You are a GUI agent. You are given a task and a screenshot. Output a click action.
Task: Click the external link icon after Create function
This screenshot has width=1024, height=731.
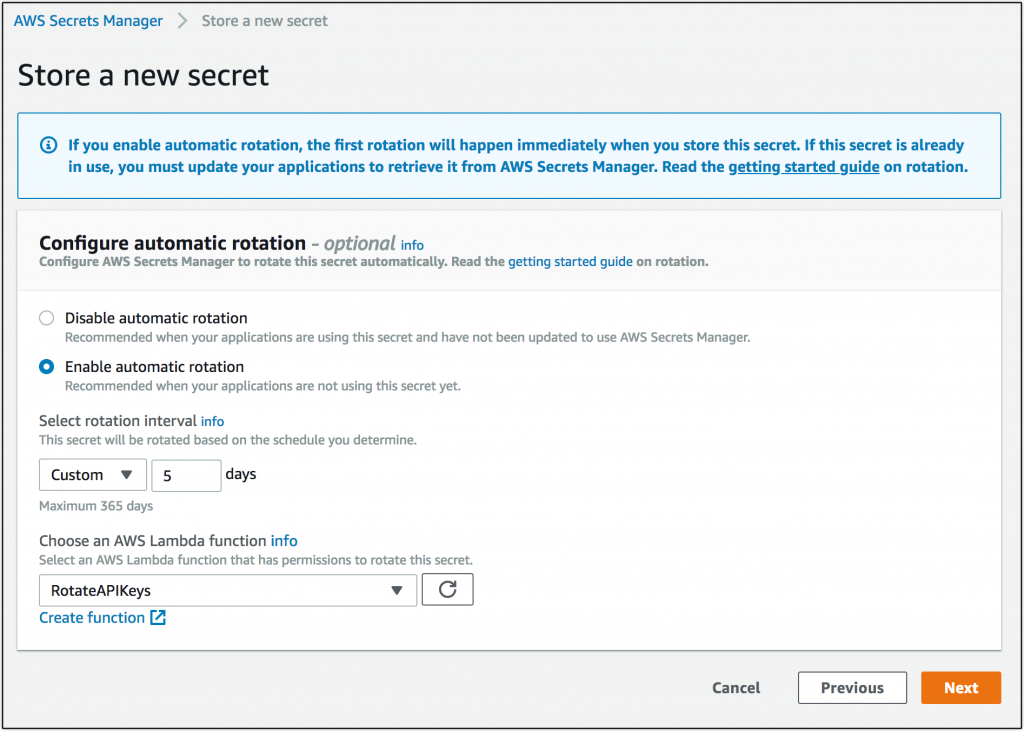point(159,617)
